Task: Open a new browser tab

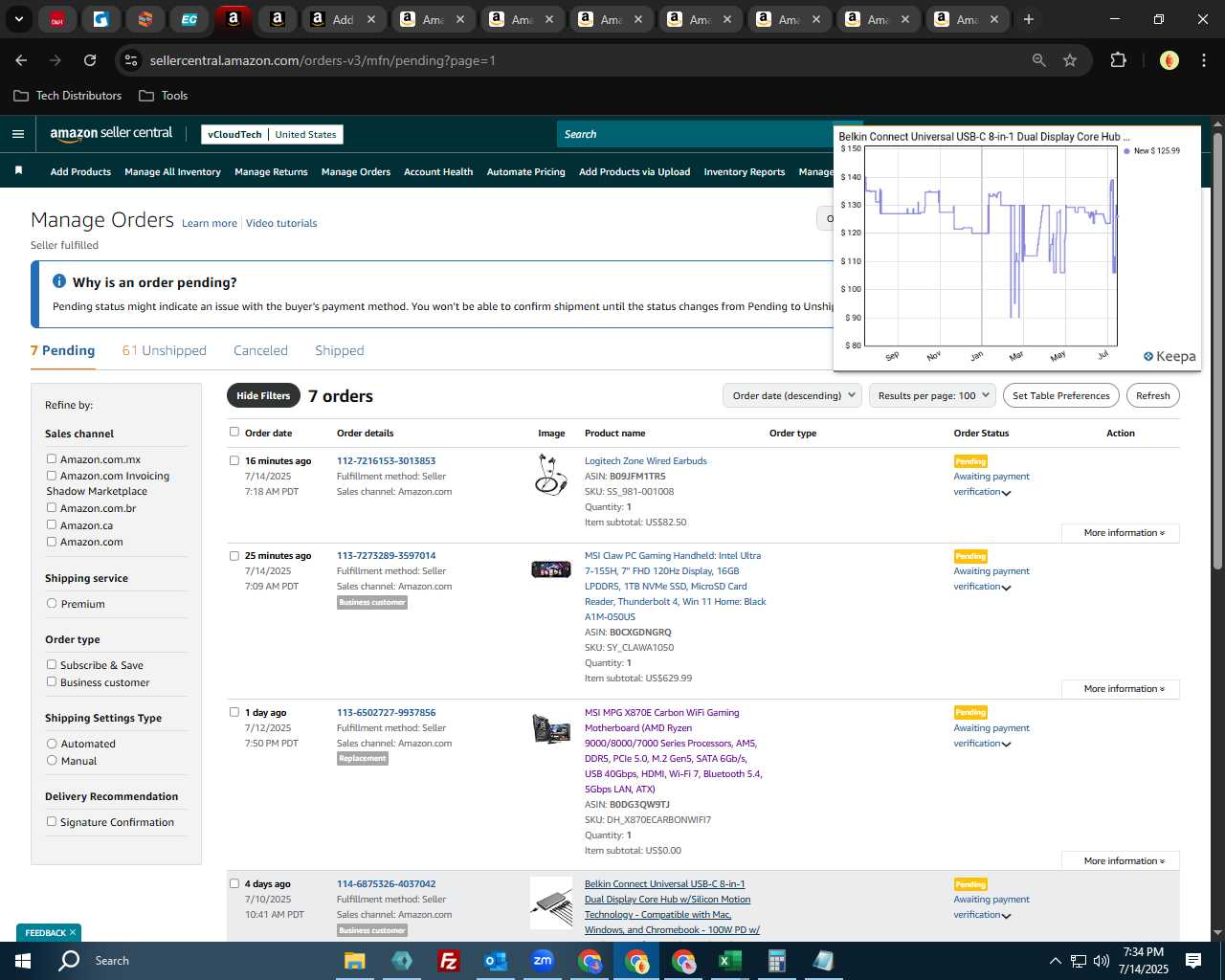Action: pos(1029,19)
